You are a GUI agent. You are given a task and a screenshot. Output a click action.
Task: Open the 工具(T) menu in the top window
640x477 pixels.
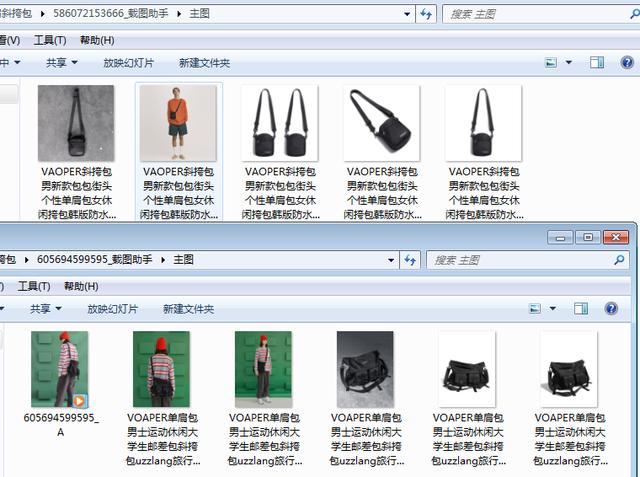click(50, 40)
